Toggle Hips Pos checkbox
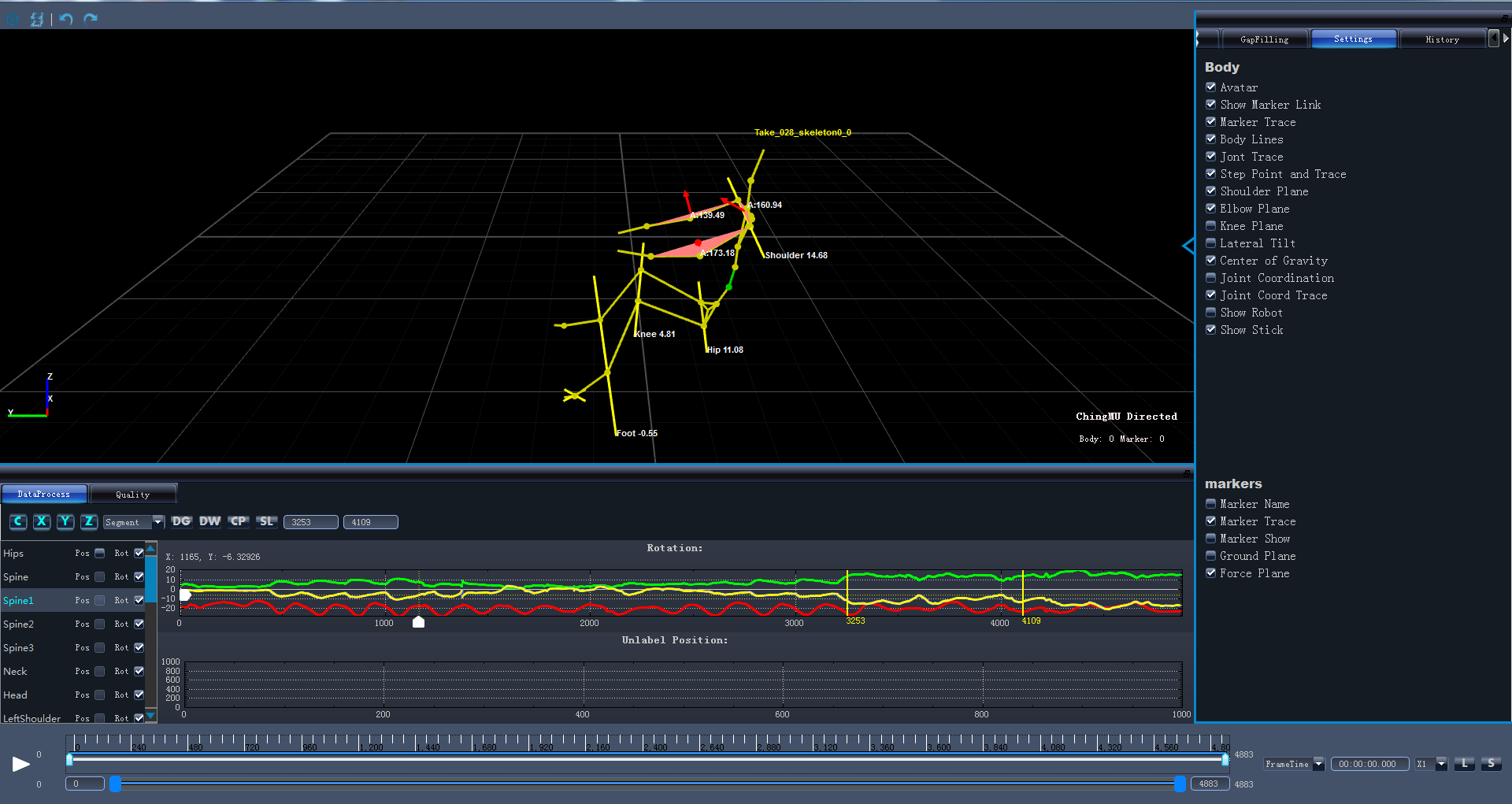Screen dimensions: 1512x804 tap(100, 554)
